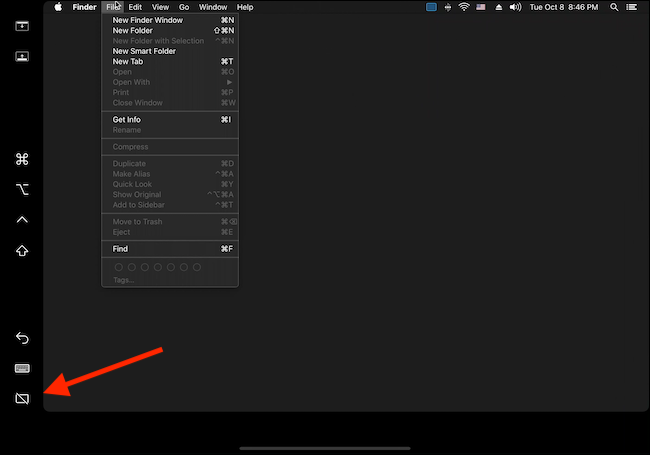Tap the Option key in Sidecar sidebar

tap(22, 189)
